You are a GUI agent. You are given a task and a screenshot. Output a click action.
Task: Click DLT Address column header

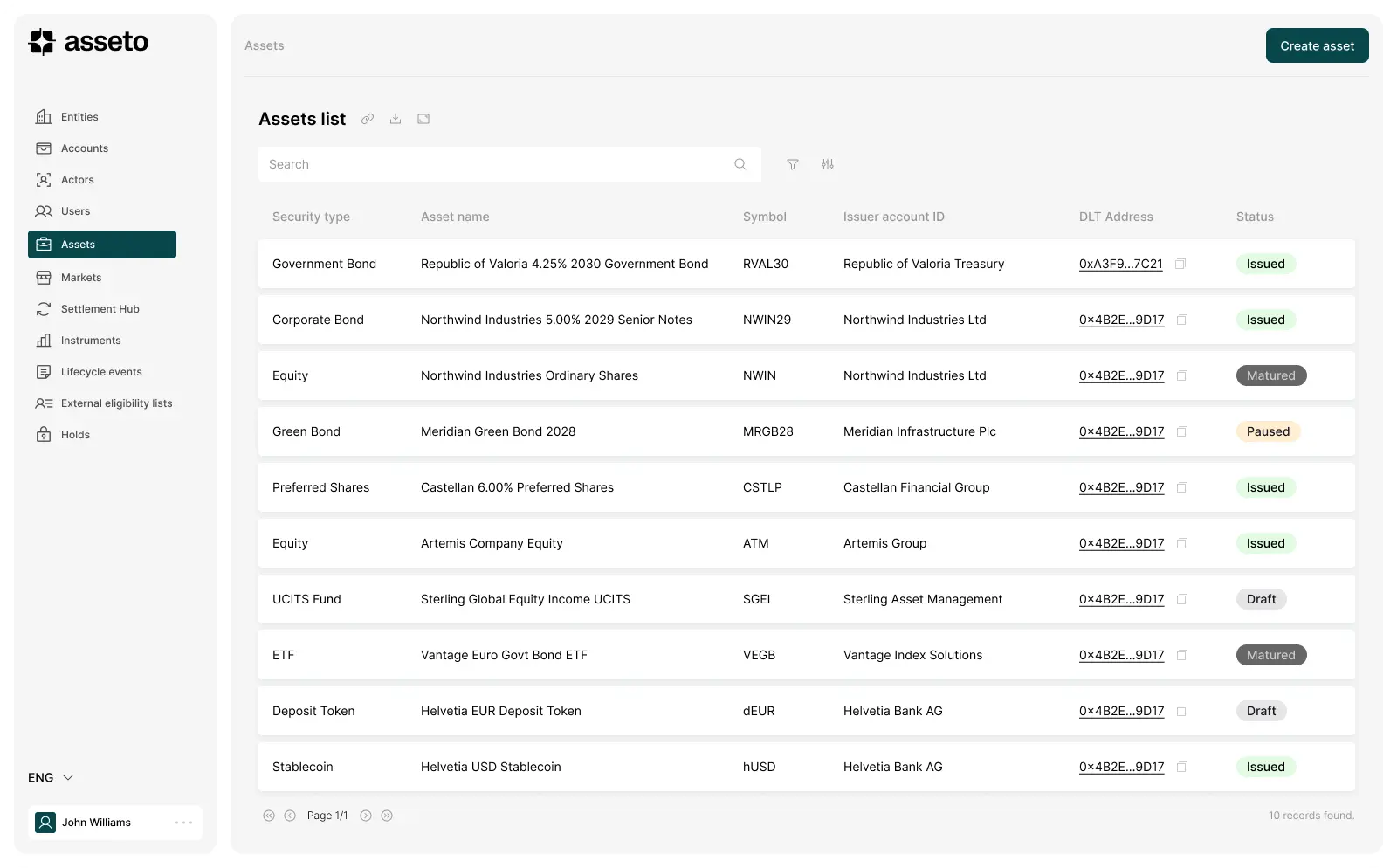tap(1116, 217)
